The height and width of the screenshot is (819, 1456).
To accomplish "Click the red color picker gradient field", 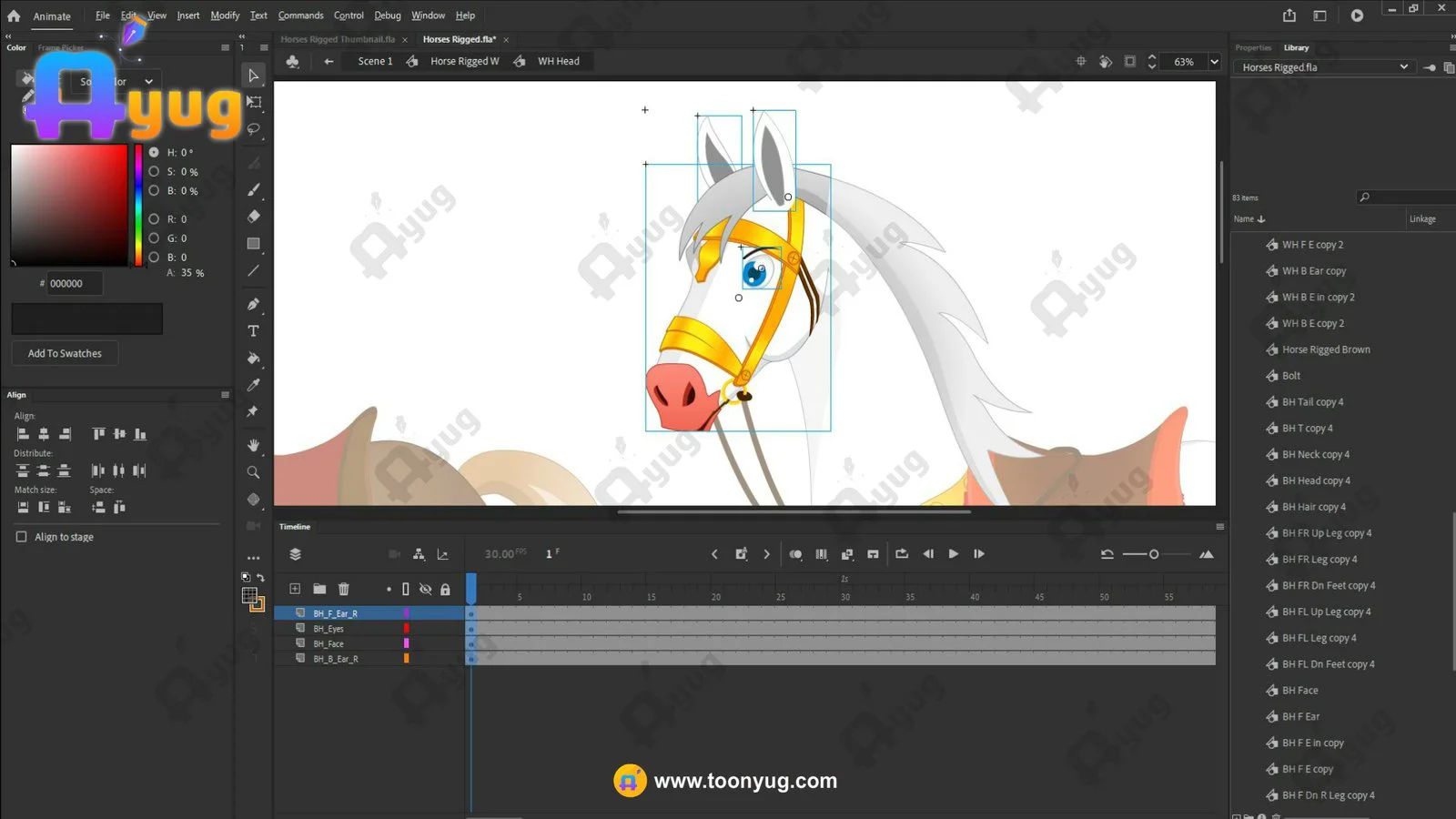I will coord(69,205).
